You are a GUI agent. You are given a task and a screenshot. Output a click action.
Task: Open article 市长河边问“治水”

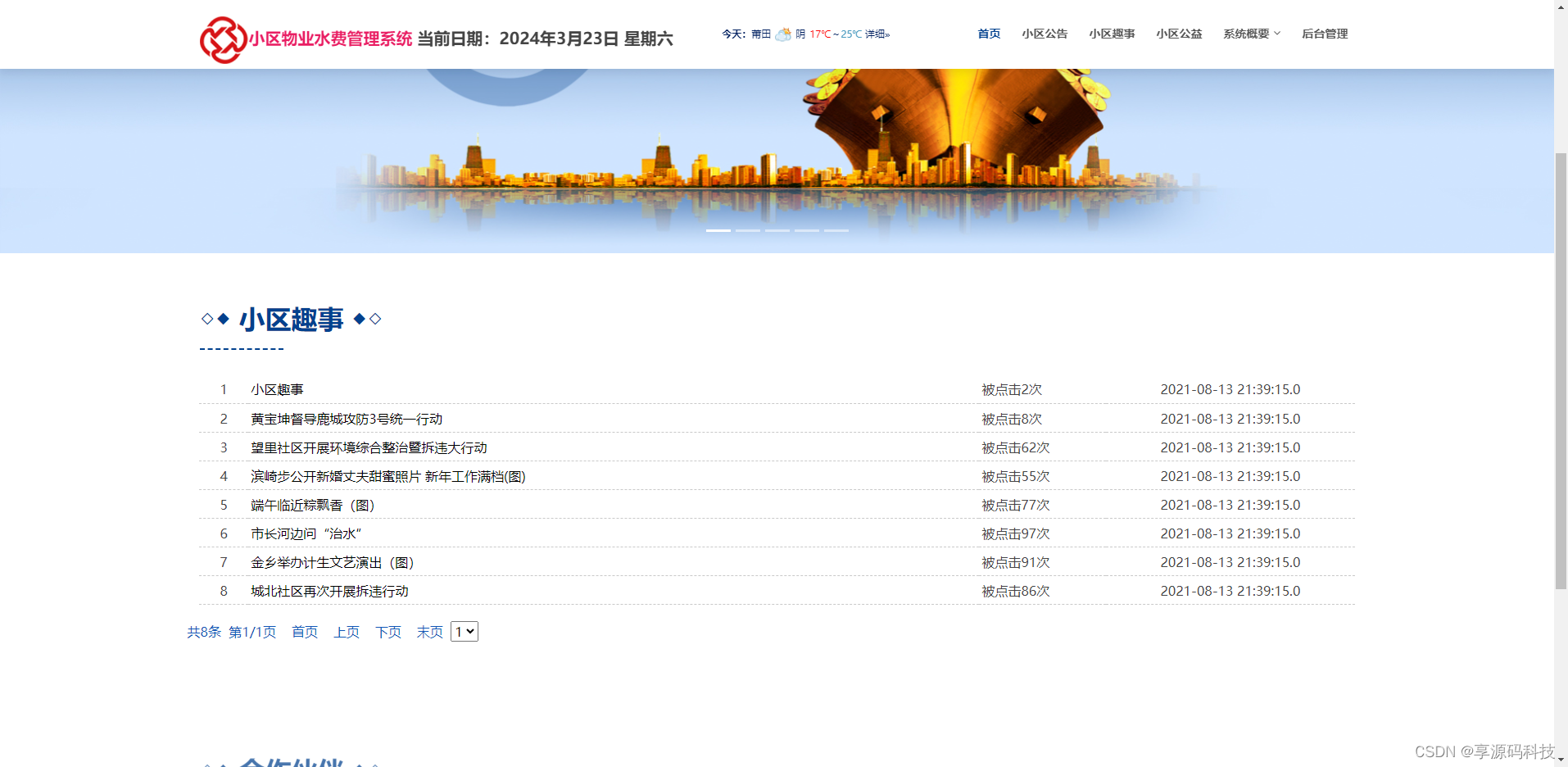click(x=306, y=533)
